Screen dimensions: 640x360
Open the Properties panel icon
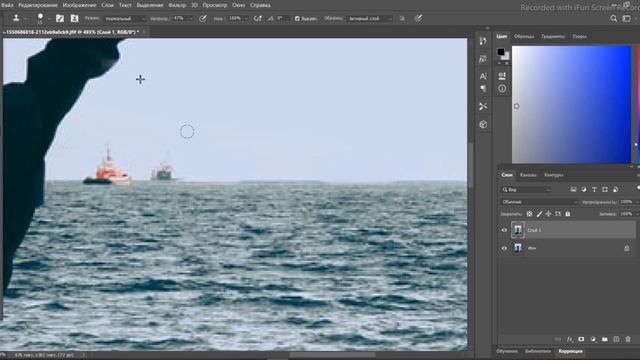click(502, 76)
